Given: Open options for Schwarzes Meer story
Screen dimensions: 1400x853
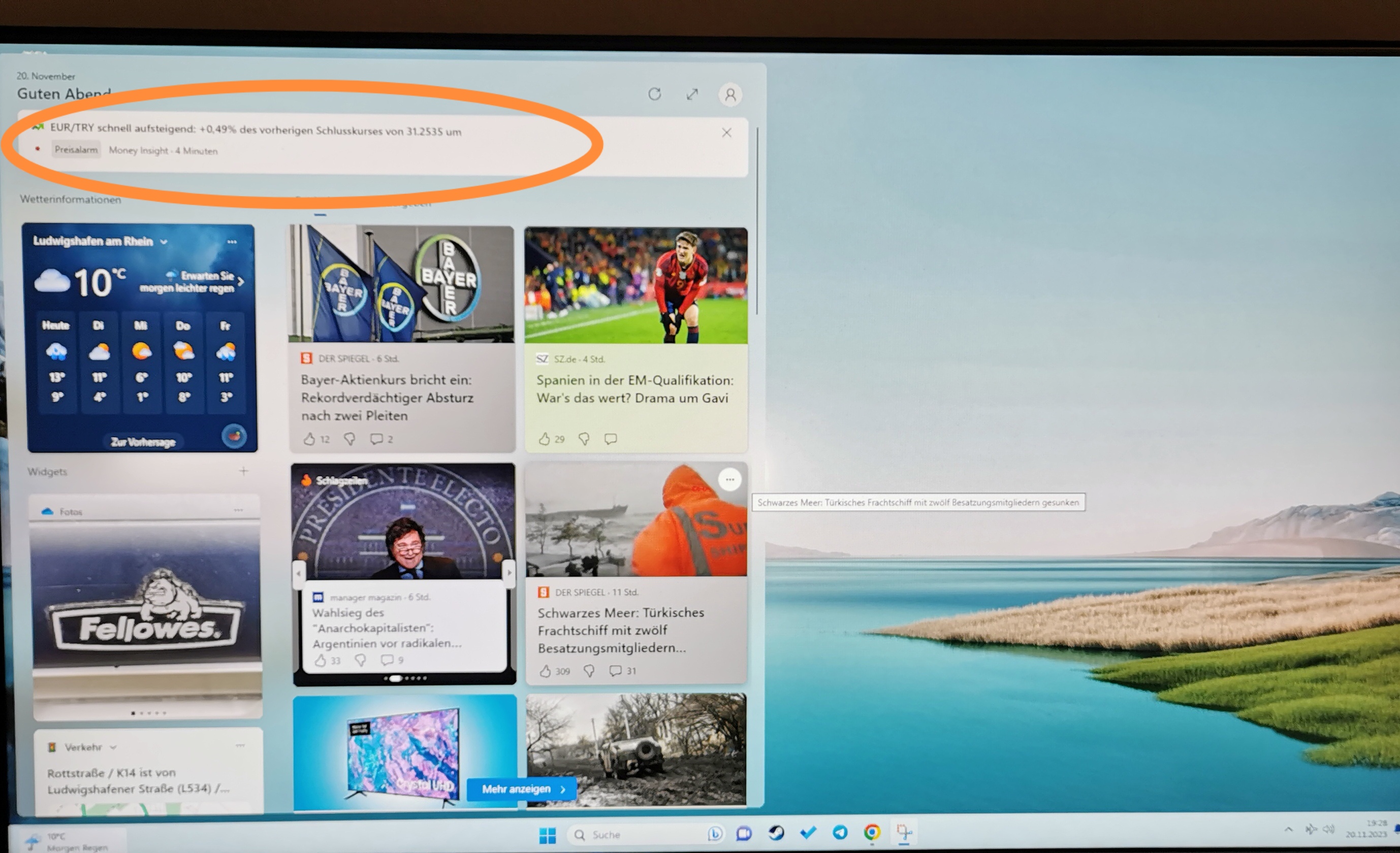Looking at the screenshot, I should pyautogui.click(x=729, y=480).
